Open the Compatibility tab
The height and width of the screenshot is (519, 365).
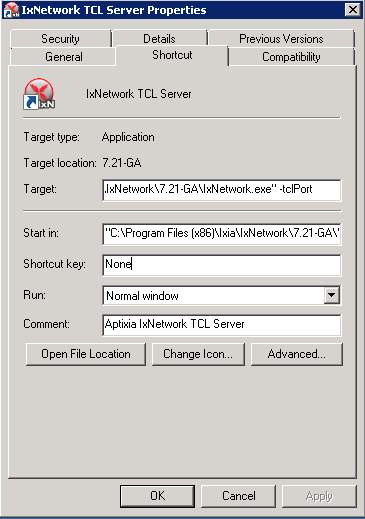[x=291, y=57]
